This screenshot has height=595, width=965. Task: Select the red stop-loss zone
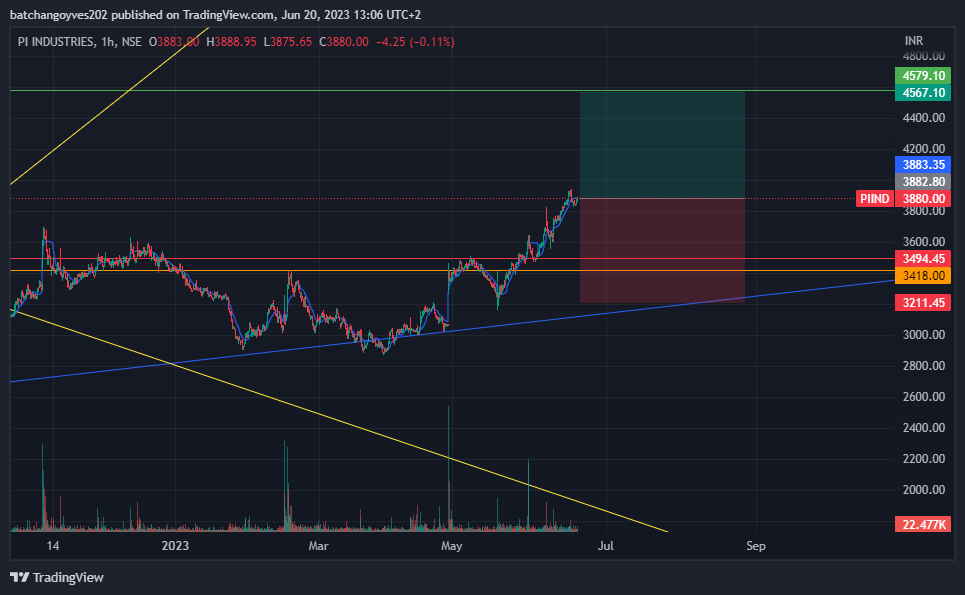[x=662, y=250]
